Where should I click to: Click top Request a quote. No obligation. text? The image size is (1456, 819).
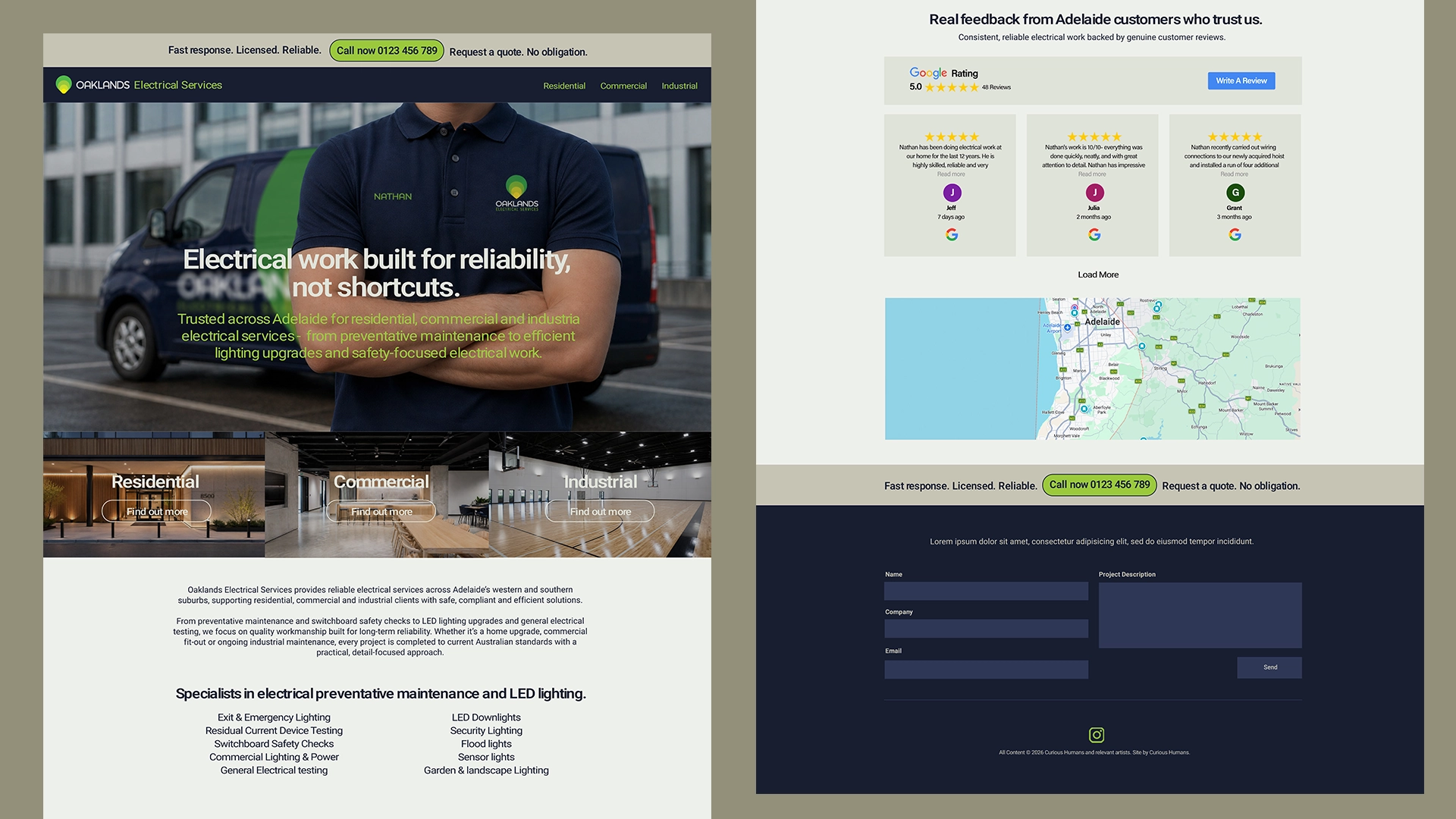tap(518, 52)
